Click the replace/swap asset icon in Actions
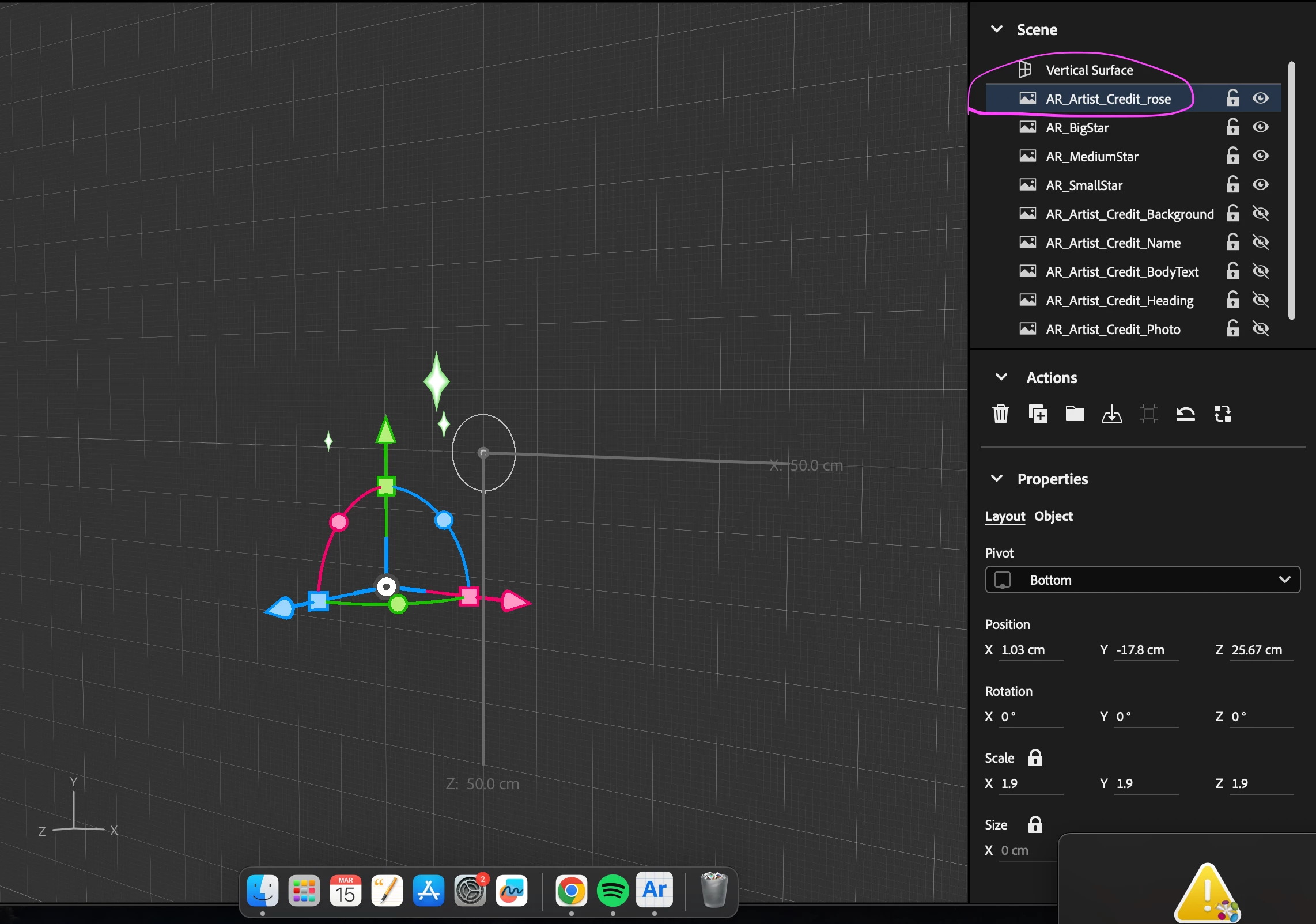The image size is (1316, 924). [1223, 414]
